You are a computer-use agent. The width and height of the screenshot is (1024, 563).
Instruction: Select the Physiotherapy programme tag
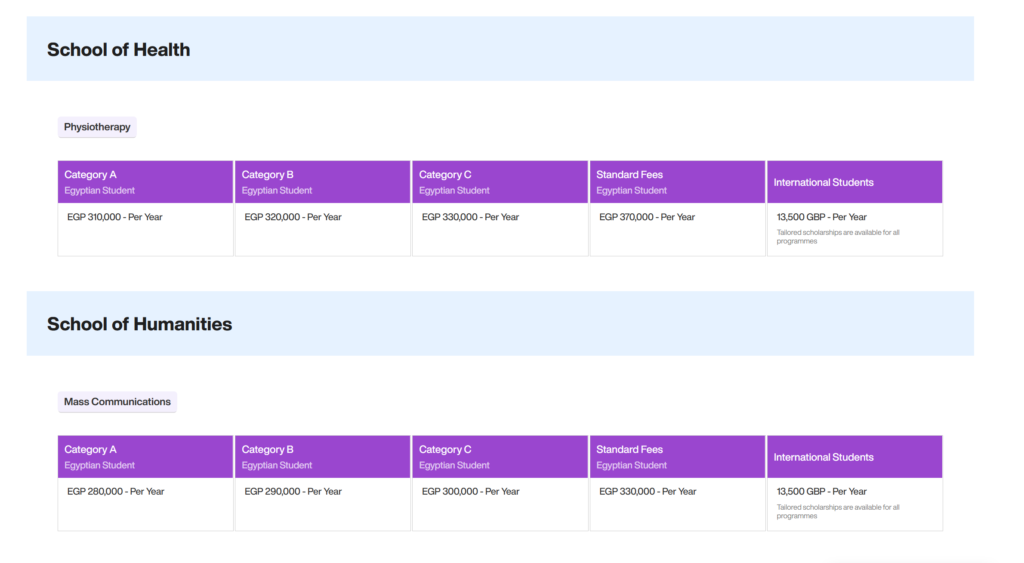tap(97, 127)
